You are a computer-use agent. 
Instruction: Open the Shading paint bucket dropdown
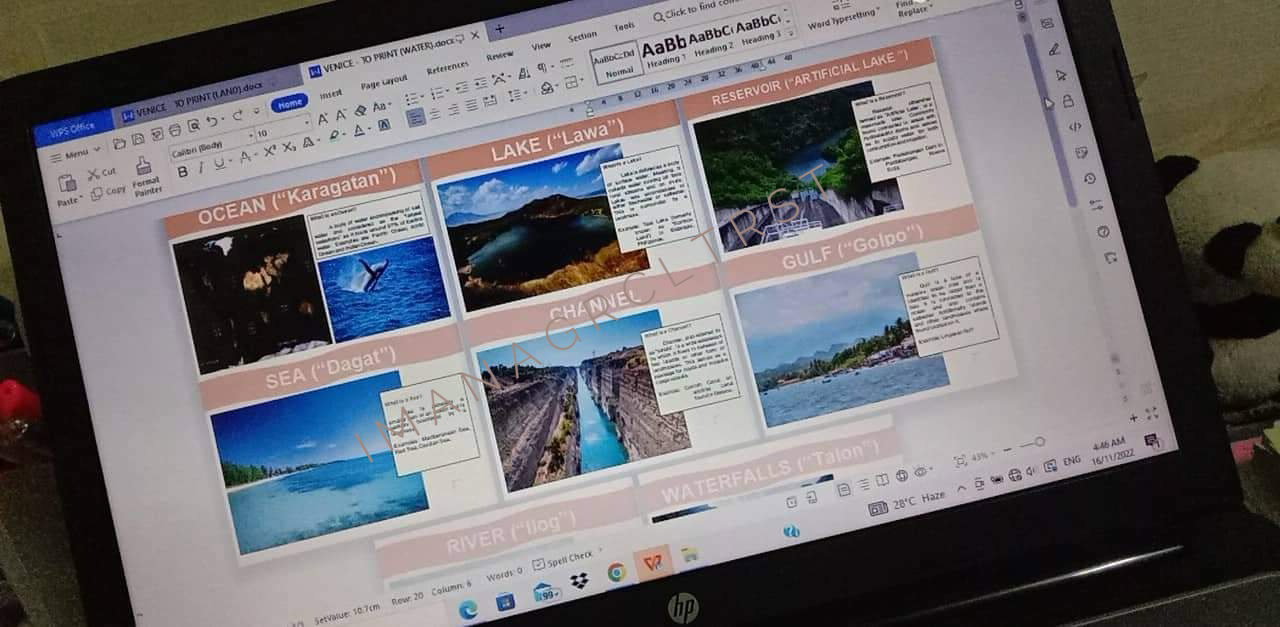pos(549,87)
